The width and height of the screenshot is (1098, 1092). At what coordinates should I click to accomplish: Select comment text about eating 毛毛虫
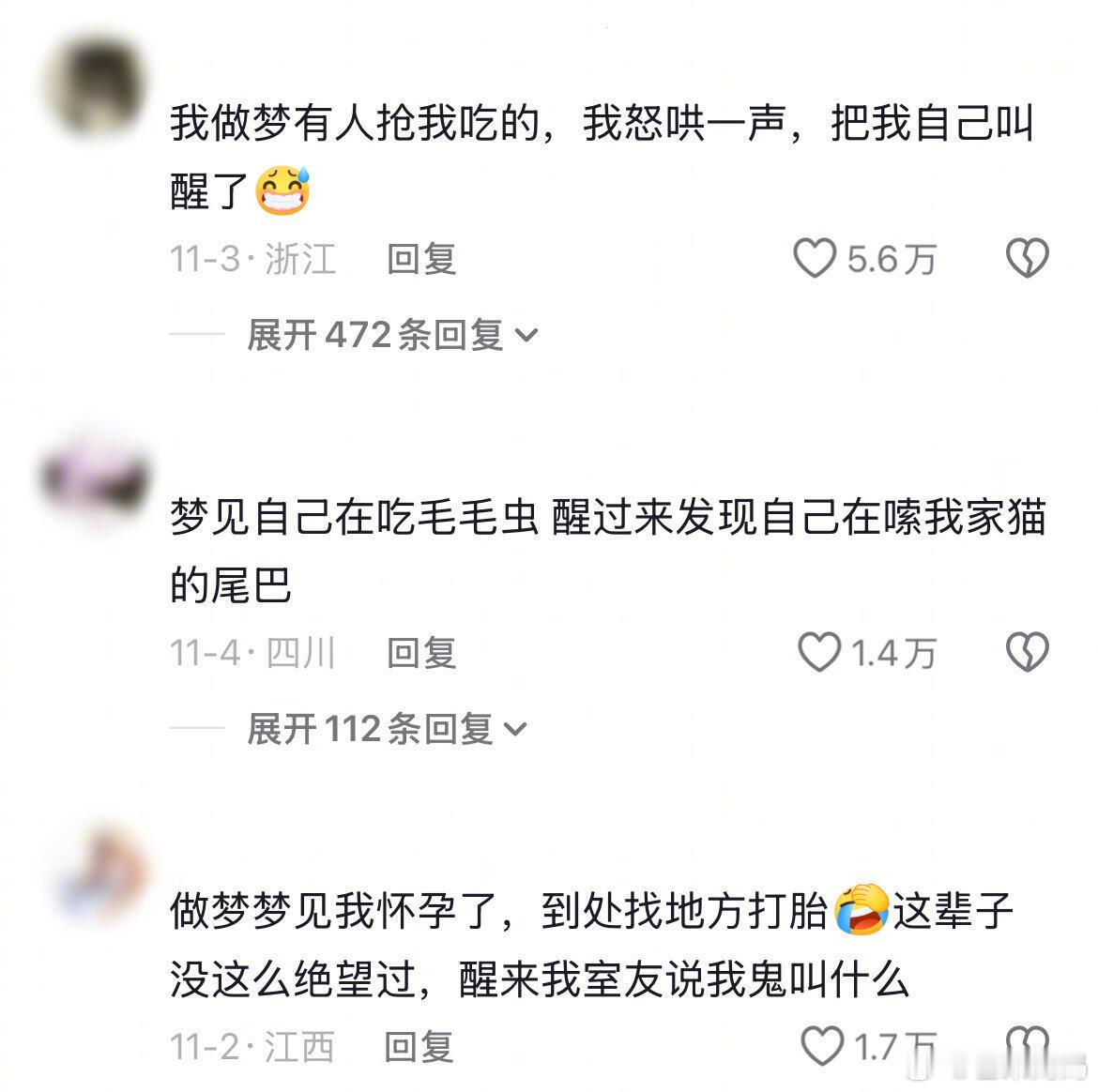608,551
